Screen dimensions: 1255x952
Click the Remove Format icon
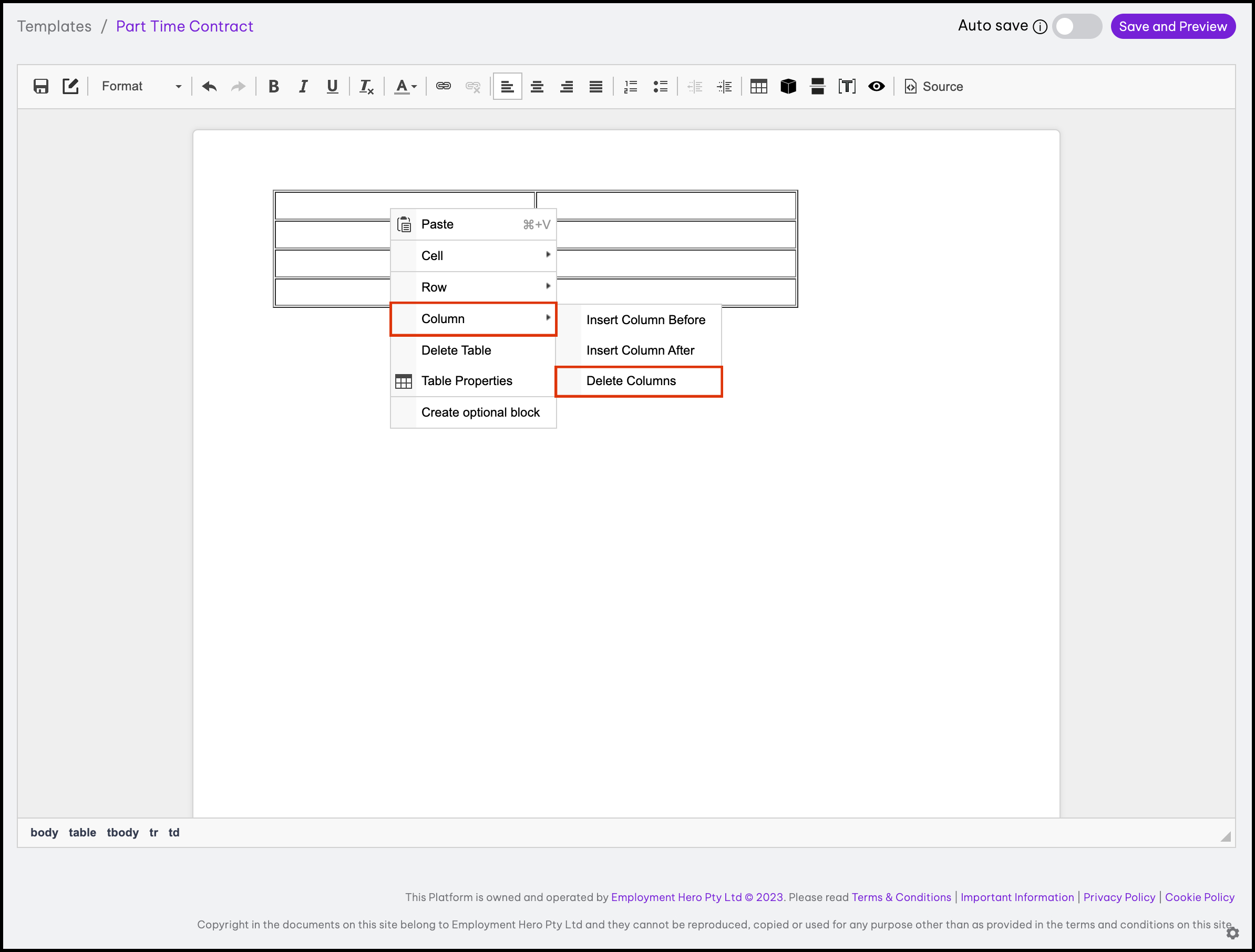tap(366, 86)
